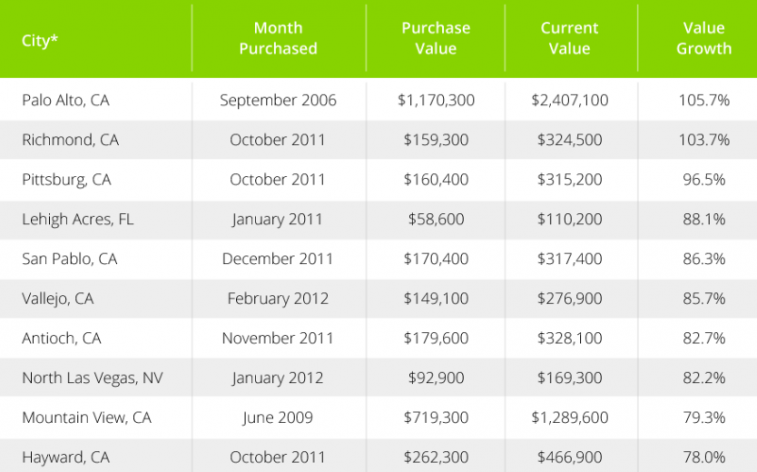Click the City column header

pos(41,42)
